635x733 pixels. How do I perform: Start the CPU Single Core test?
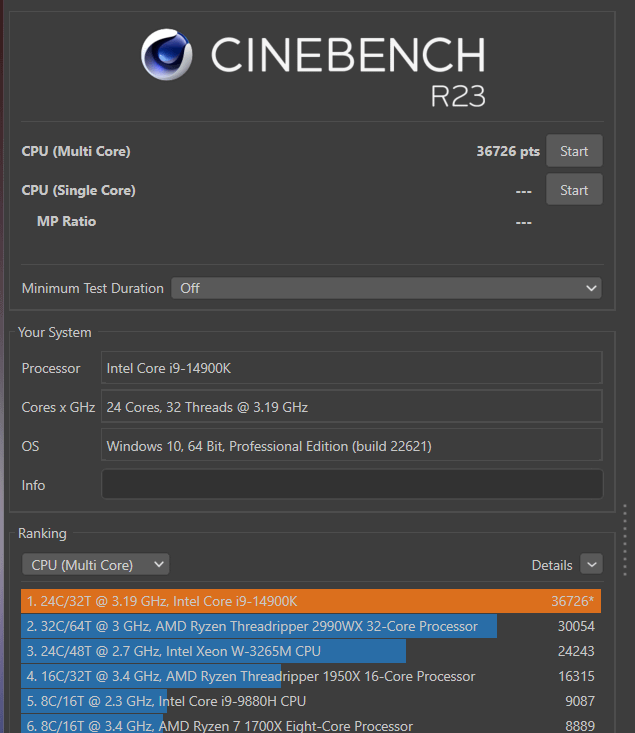tap(574, 190)
